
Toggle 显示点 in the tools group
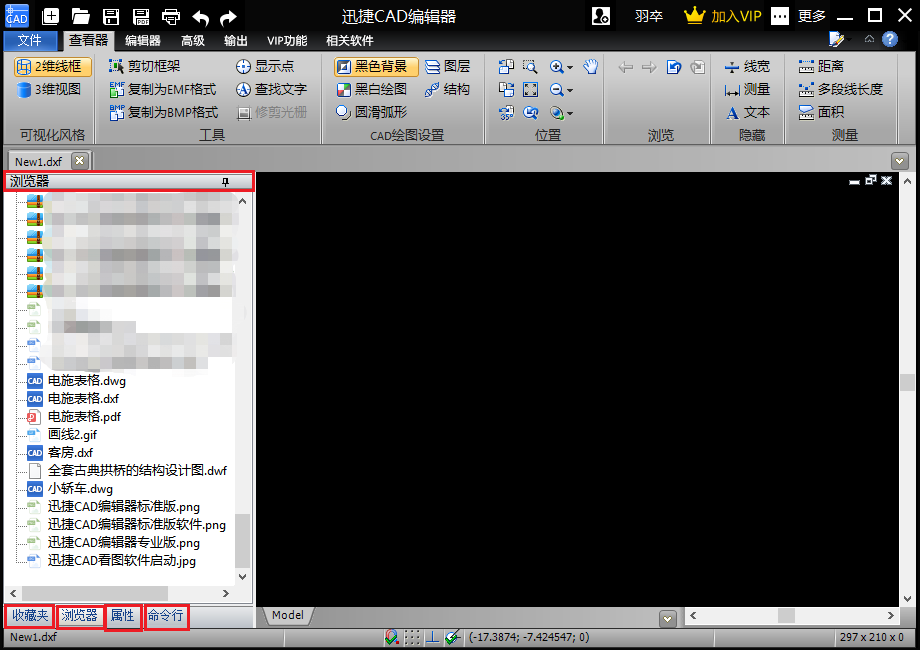pyautogui.click(x=265, y=66)
